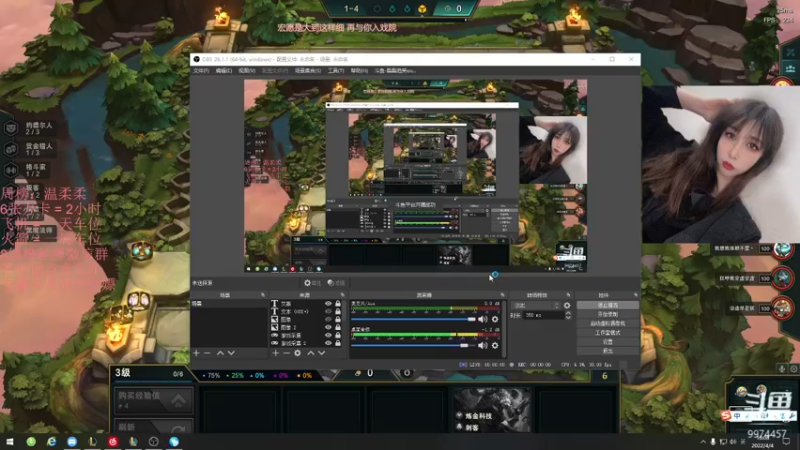
Task: Adjust the desktop audio volume slider
Action: tap(413, 345)
